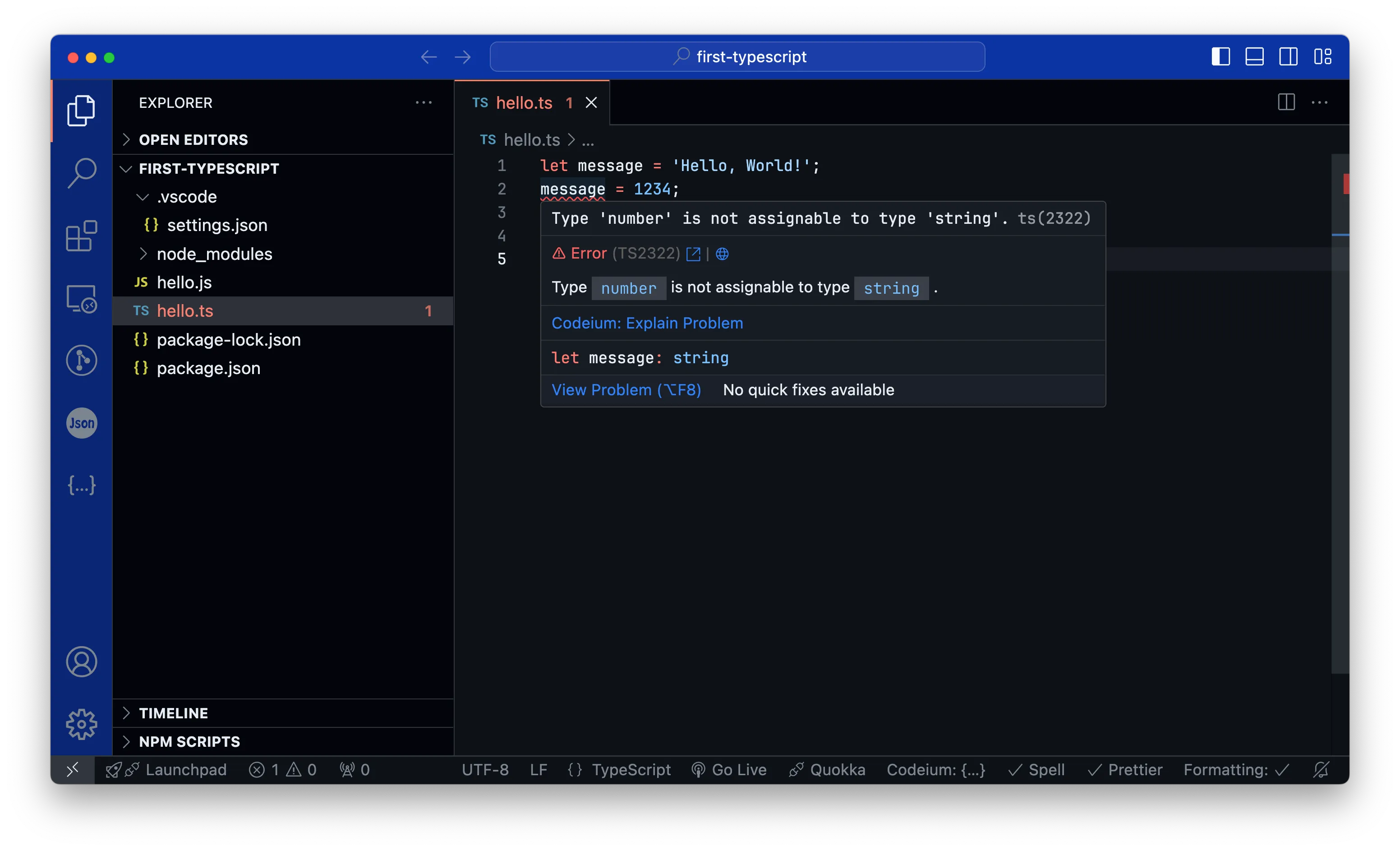Expand the Open Editors section
Screen dimensions: 1400x851
click(x=283, y=140)
